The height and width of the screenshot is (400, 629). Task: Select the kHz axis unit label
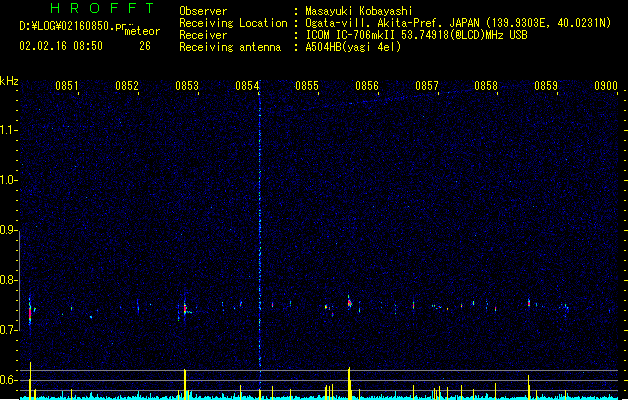9,81
